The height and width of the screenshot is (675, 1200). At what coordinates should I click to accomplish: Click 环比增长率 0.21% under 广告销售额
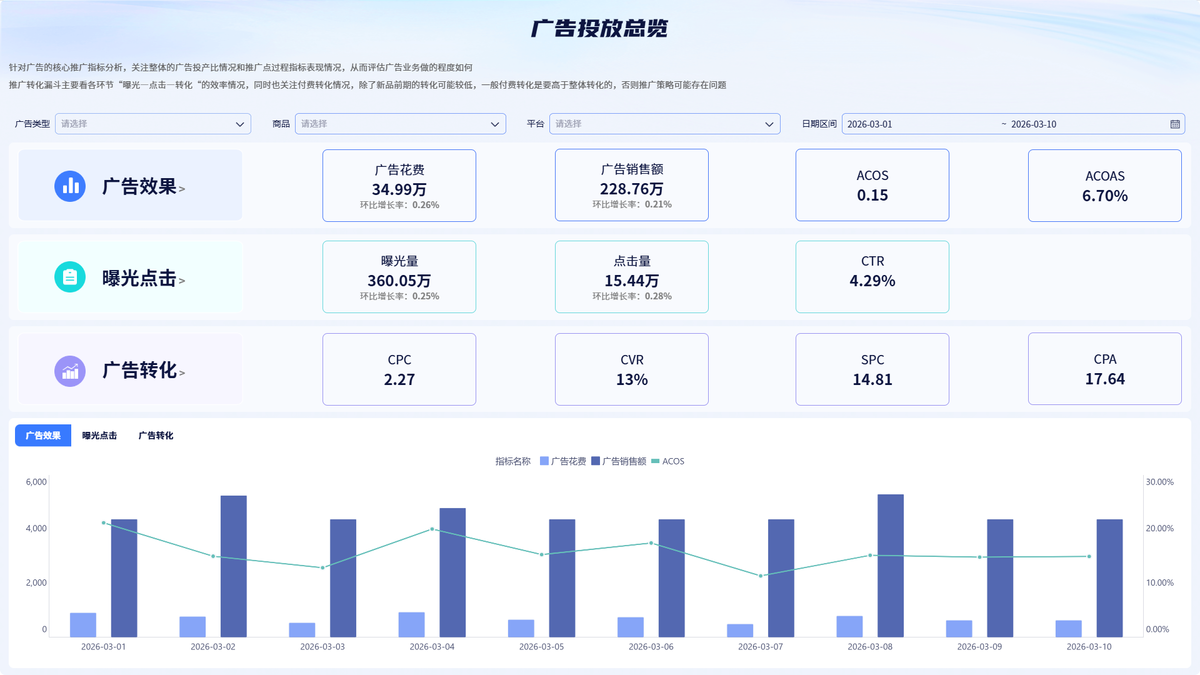click(x=632, y=204)
